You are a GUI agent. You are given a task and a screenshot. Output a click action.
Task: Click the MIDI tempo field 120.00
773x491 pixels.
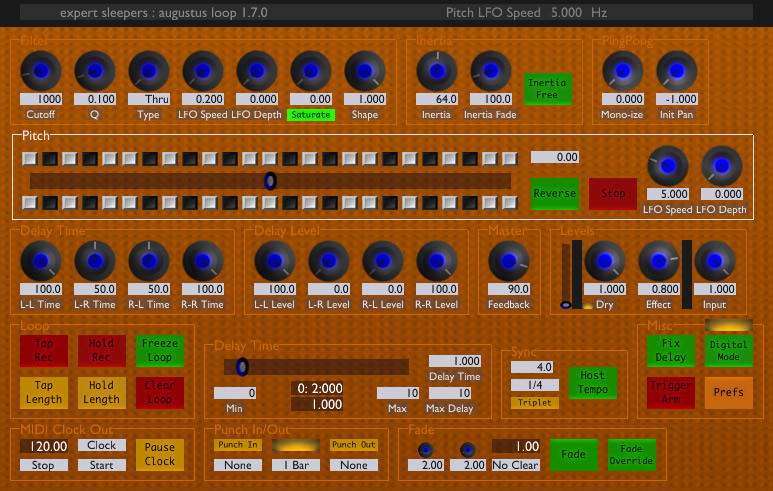44,446
